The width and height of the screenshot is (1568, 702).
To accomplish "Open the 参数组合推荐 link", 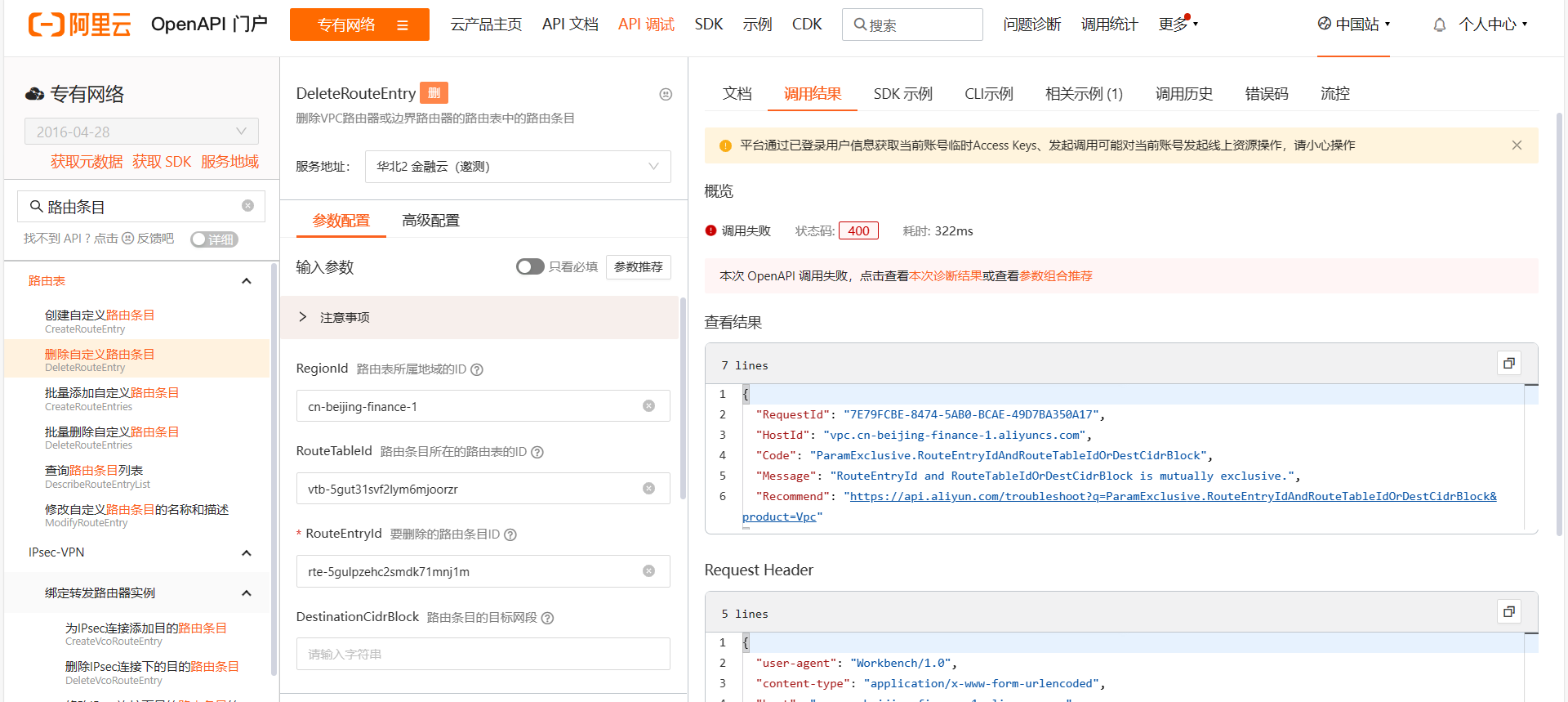I will coord(1056,276).
